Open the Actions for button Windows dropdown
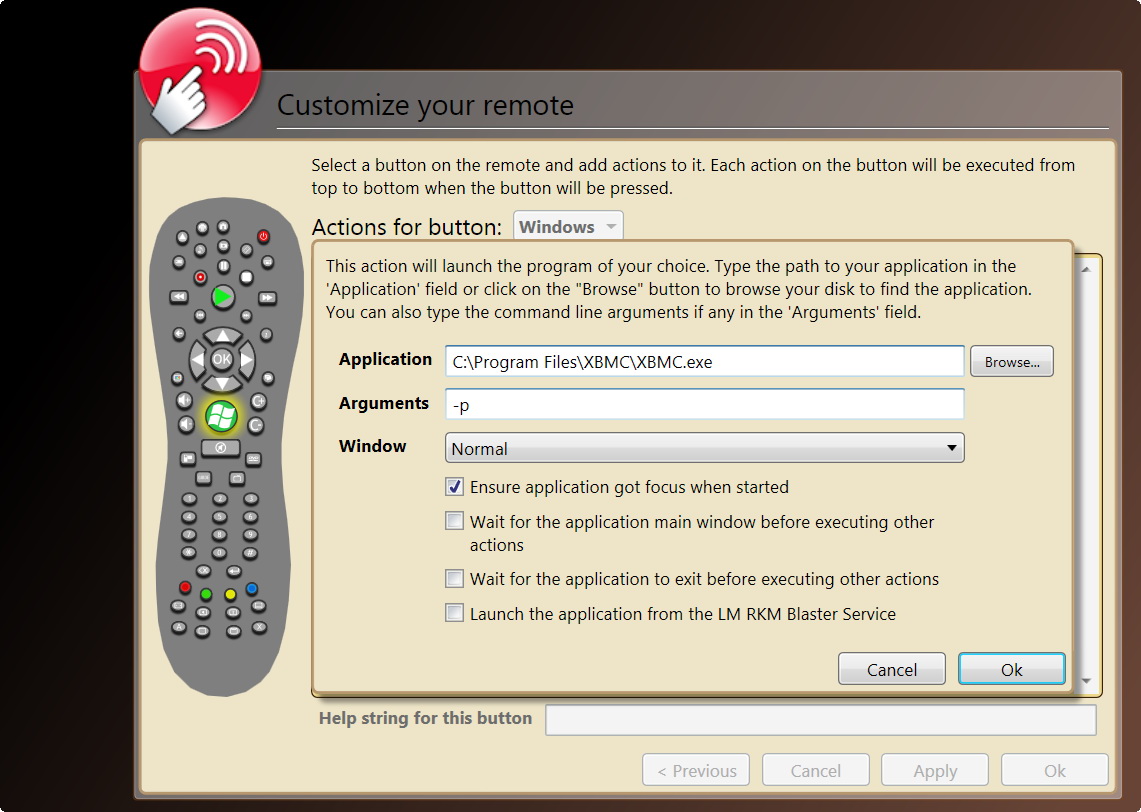 tap(568, 226)
